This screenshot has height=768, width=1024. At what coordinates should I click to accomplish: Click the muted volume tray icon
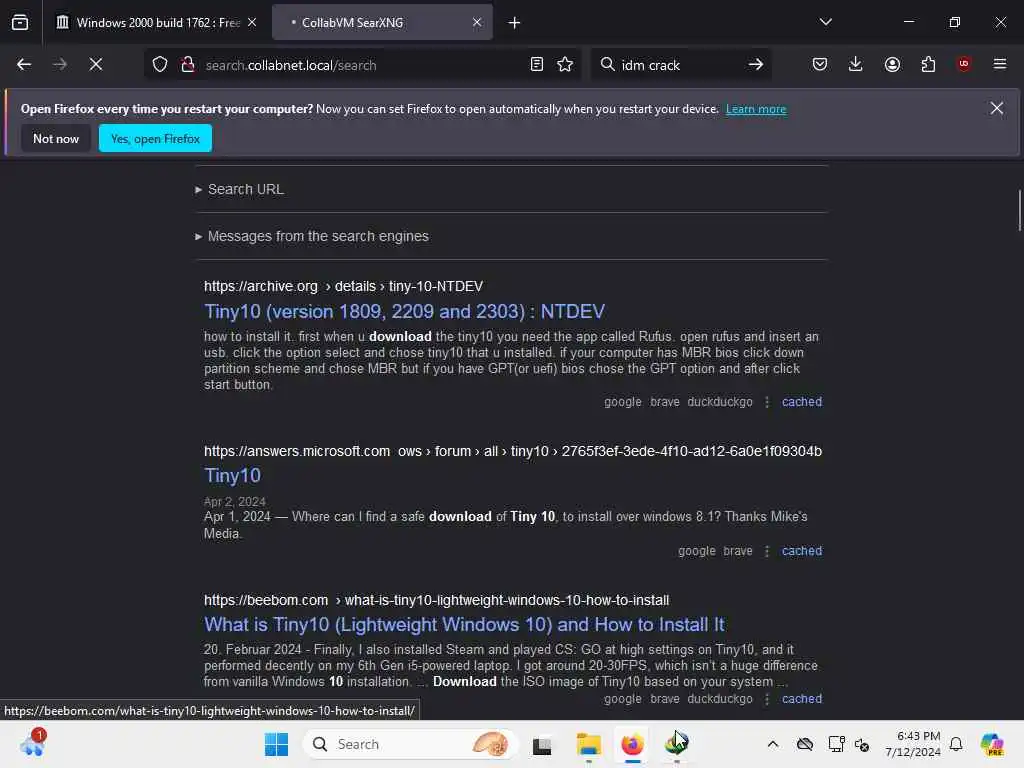click(x=862, y=744)
